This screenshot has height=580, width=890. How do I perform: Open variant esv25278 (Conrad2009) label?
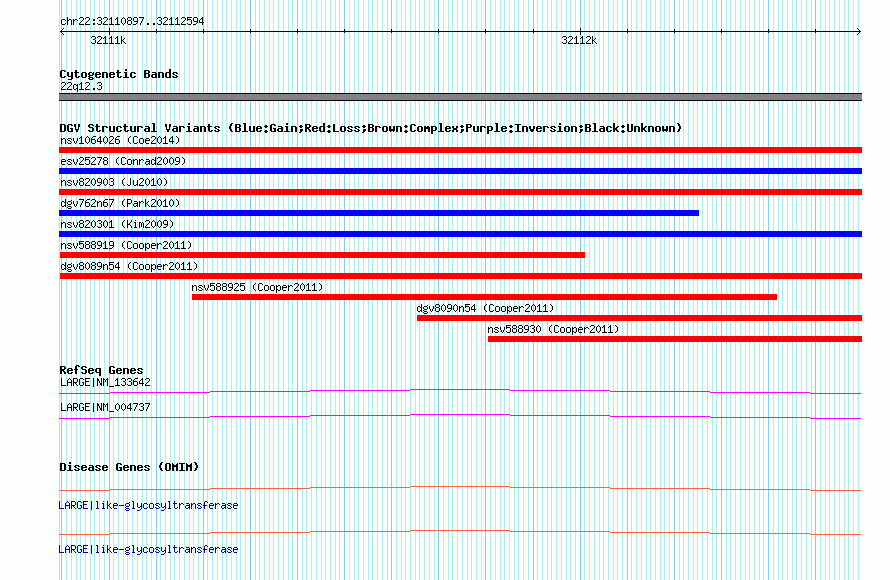click(123, 161)
